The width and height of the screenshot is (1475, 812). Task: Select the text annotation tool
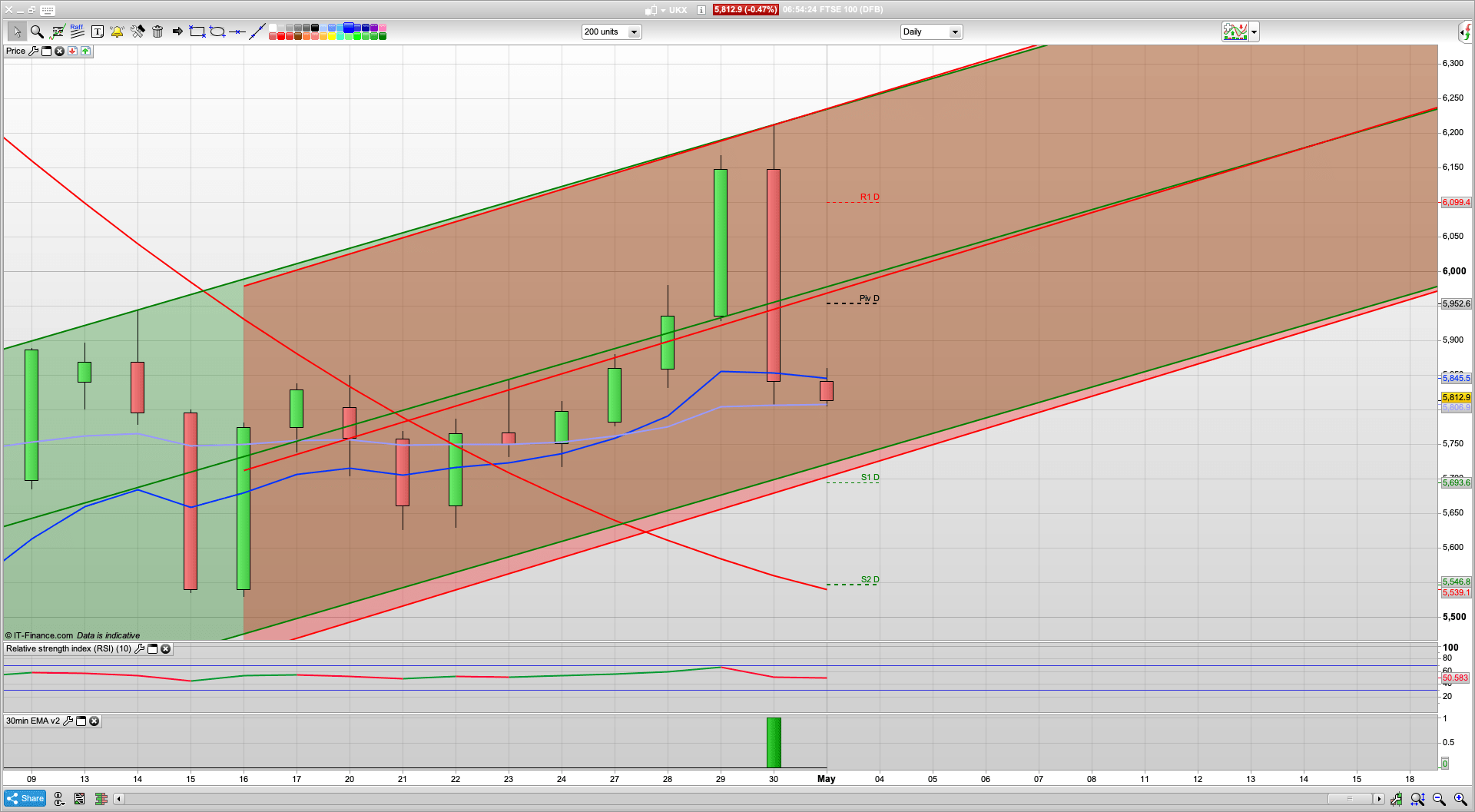click(x=98, y=31)
